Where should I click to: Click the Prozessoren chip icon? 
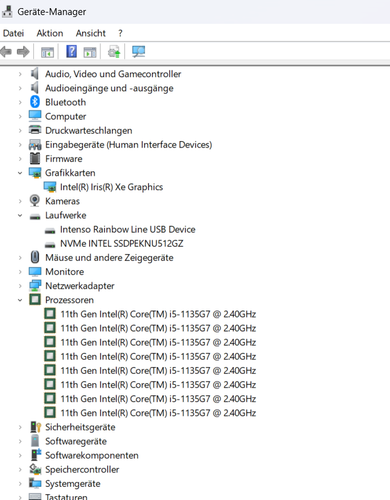point(35,300)
